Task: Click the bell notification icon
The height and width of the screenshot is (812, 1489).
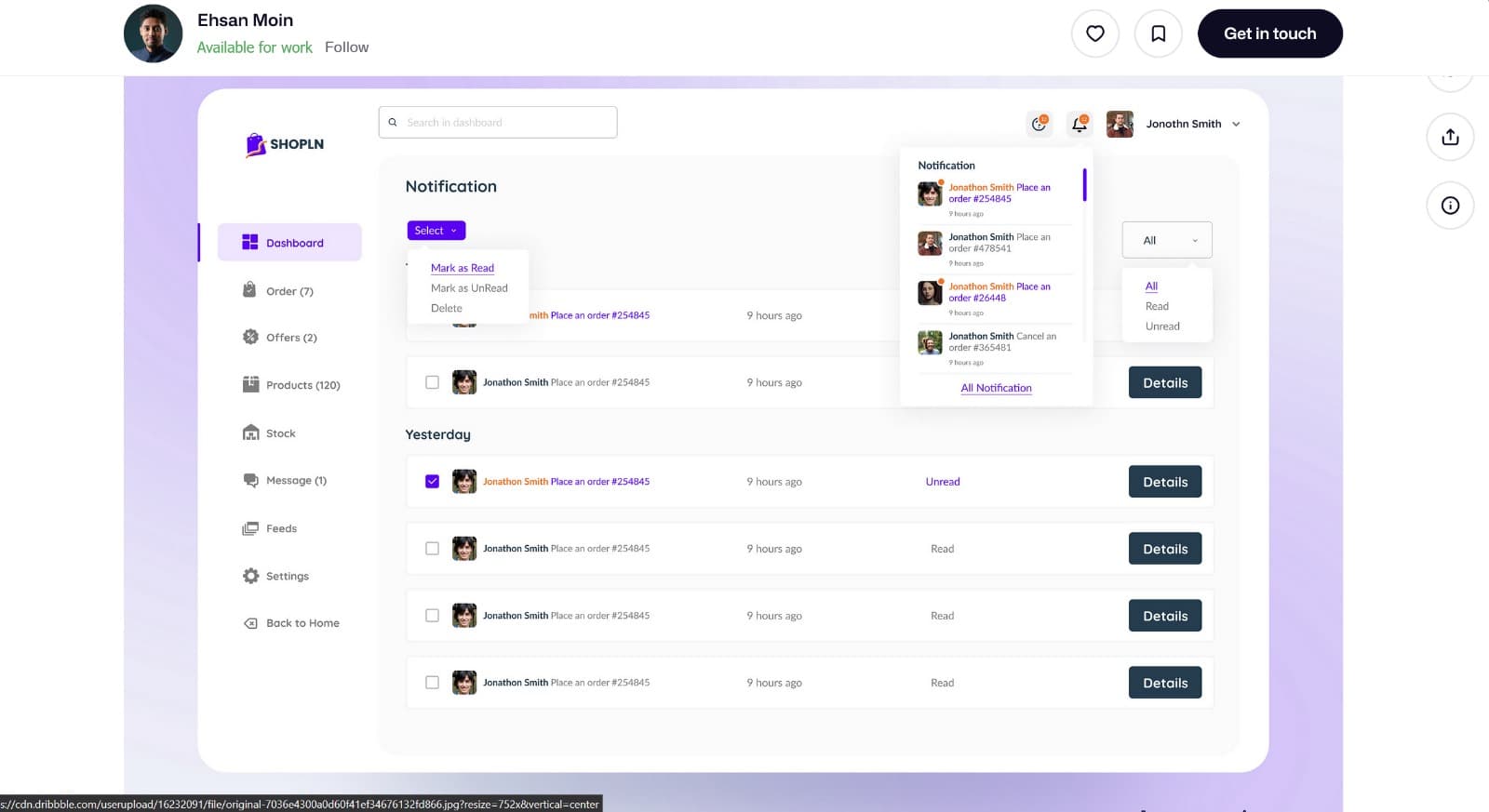Action: point(1079,124)
